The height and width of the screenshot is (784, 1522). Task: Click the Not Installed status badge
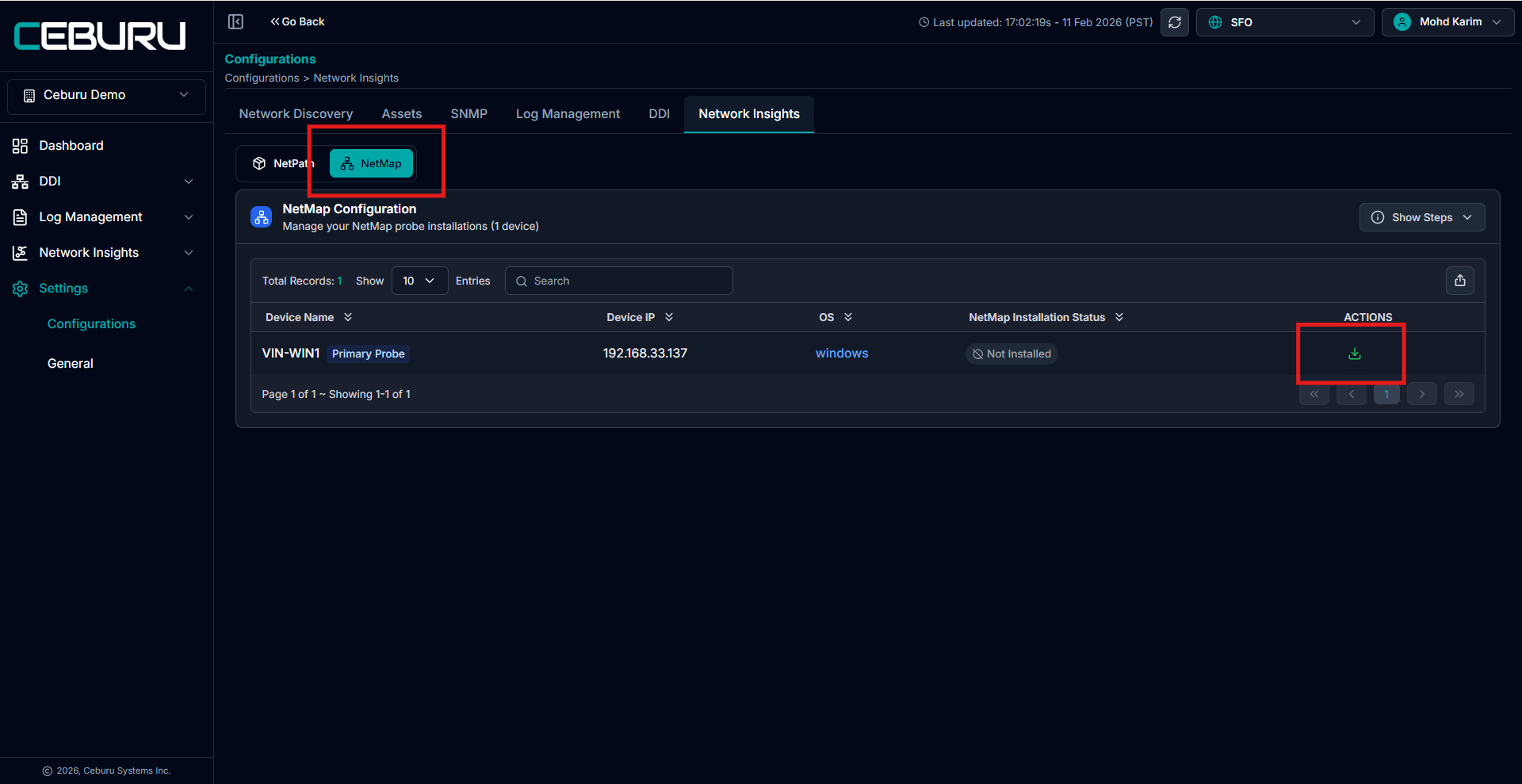click(1011, 354)
